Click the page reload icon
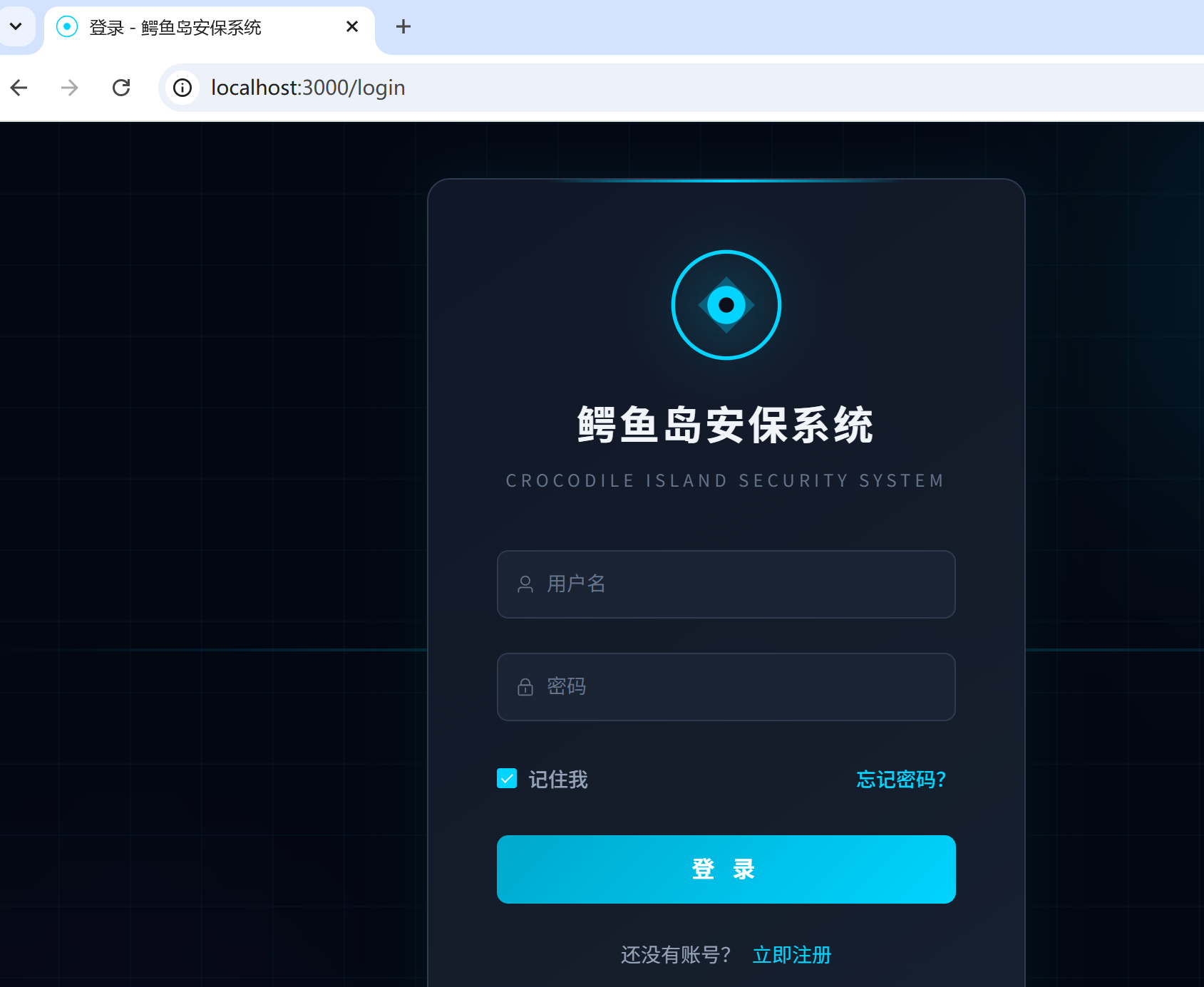This screenshot has height=987, width=1204. point(121,87)
